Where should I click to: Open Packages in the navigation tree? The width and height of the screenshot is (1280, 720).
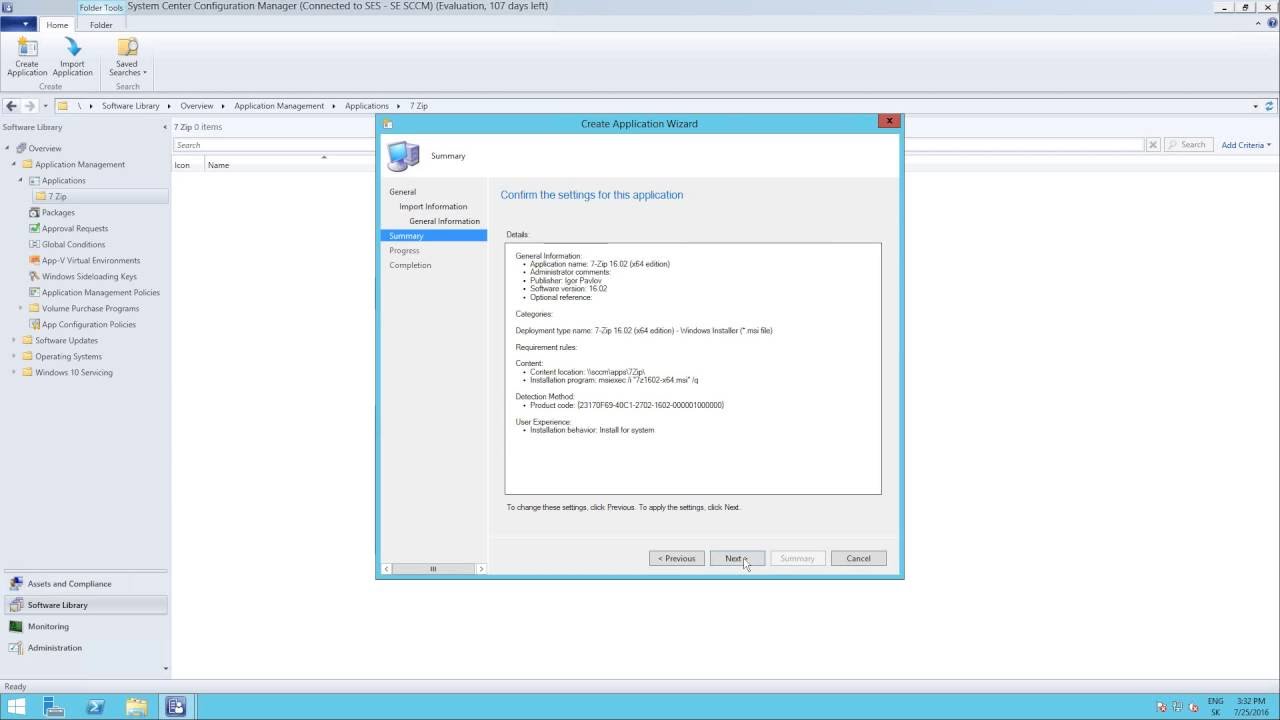(58, 212)
